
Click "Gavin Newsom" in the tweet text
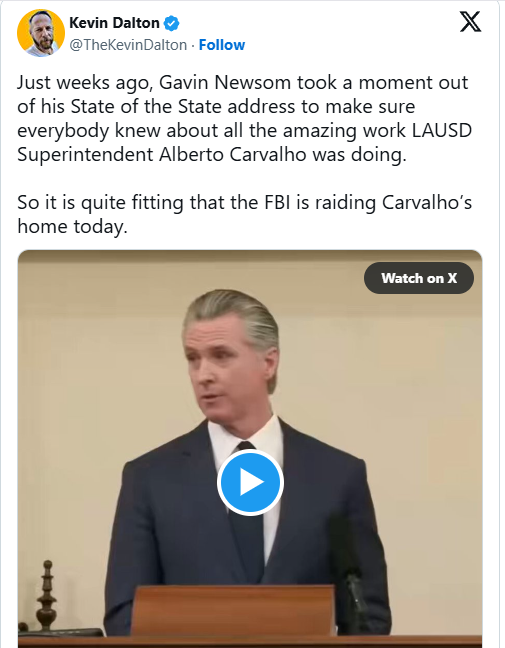pos(225,82)
